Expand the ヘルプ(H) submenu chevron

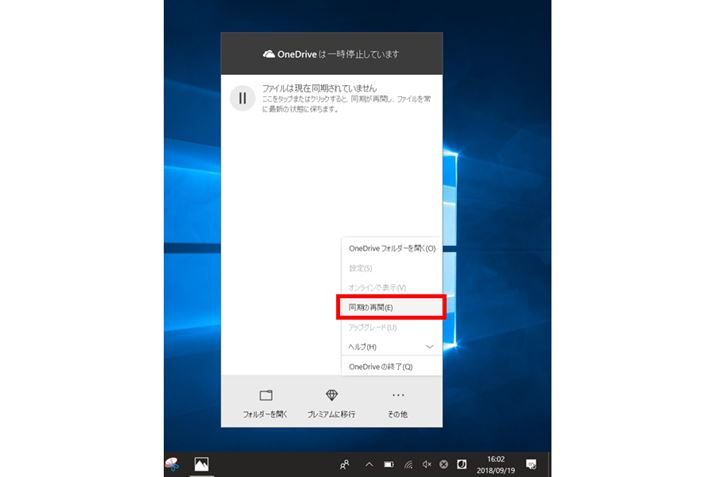(429, 347)
